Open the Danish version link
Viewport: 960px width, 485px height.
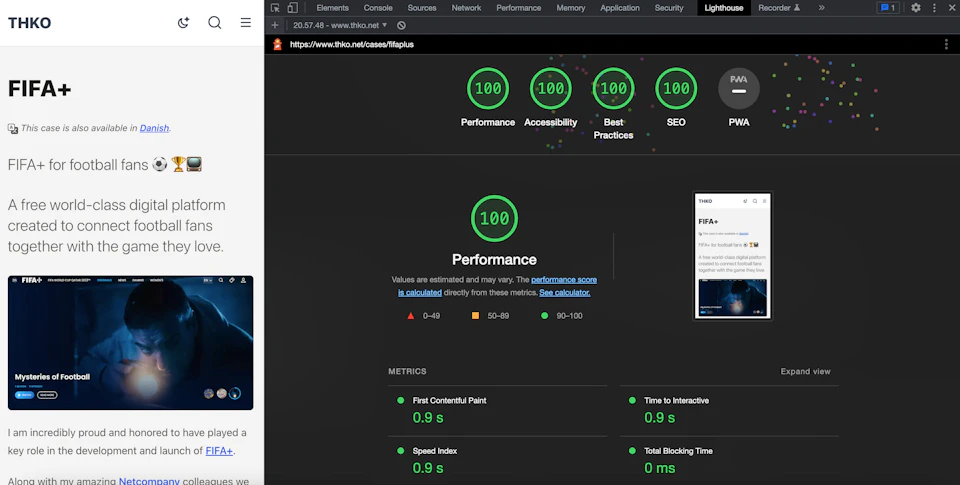[154, 128]
